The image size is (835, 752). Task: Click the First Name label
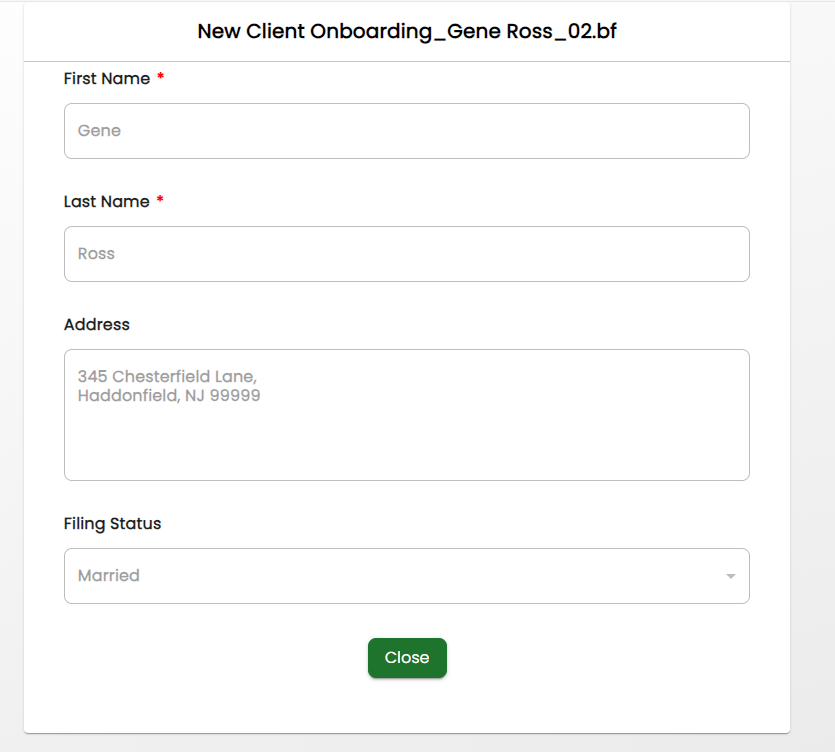(107, 79)
